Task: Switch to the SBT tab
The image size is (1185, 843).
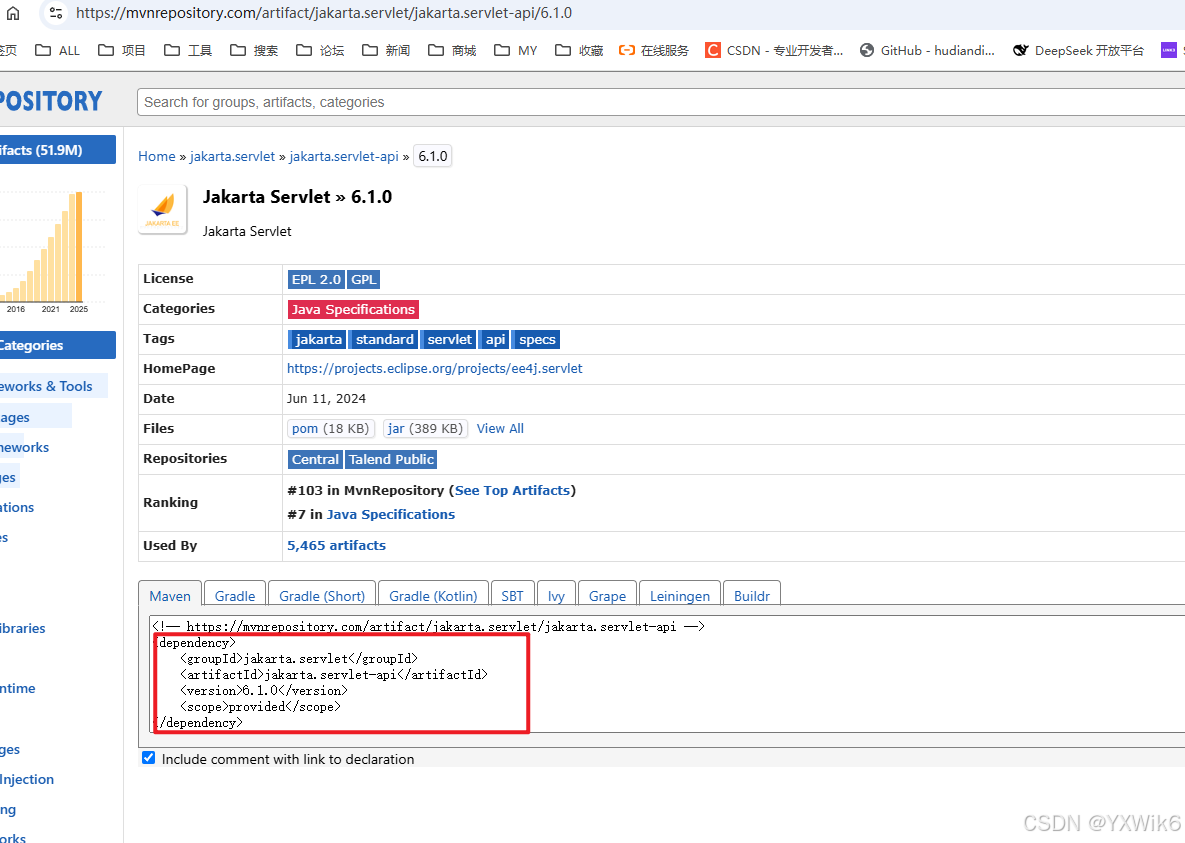Action: pyautogui.click(x=512, y=596)
